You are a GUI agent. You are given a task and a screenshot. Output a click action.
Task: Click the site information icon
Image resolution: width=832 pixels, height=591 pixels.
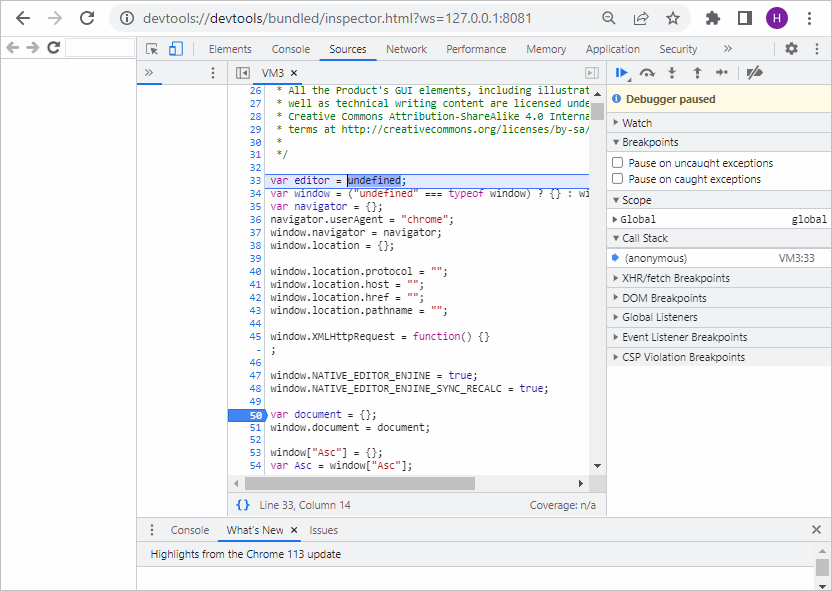pos(126,18)
